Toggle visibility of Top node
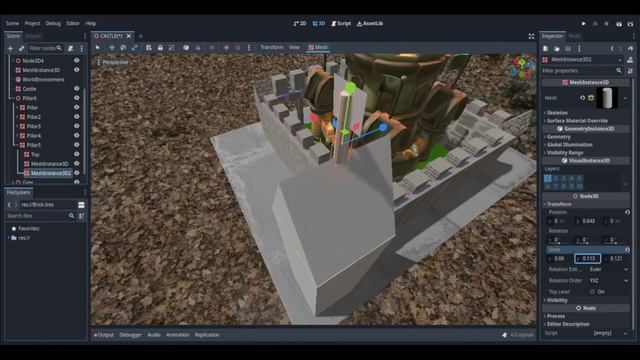Viewport: 640px width, 360px height. pyautogui.click(x=76, y=154)
